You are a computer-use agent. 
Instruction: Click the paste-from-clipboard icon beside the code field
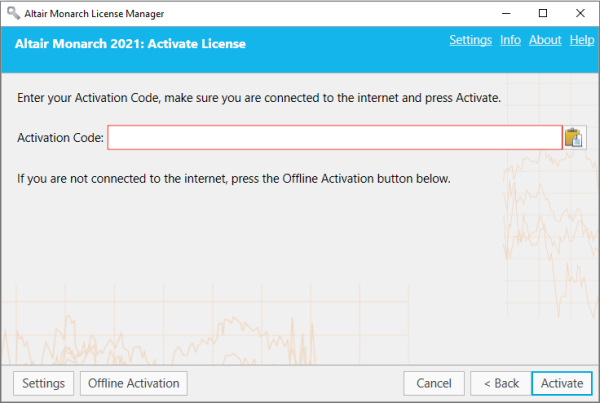(x=574, y=138)
